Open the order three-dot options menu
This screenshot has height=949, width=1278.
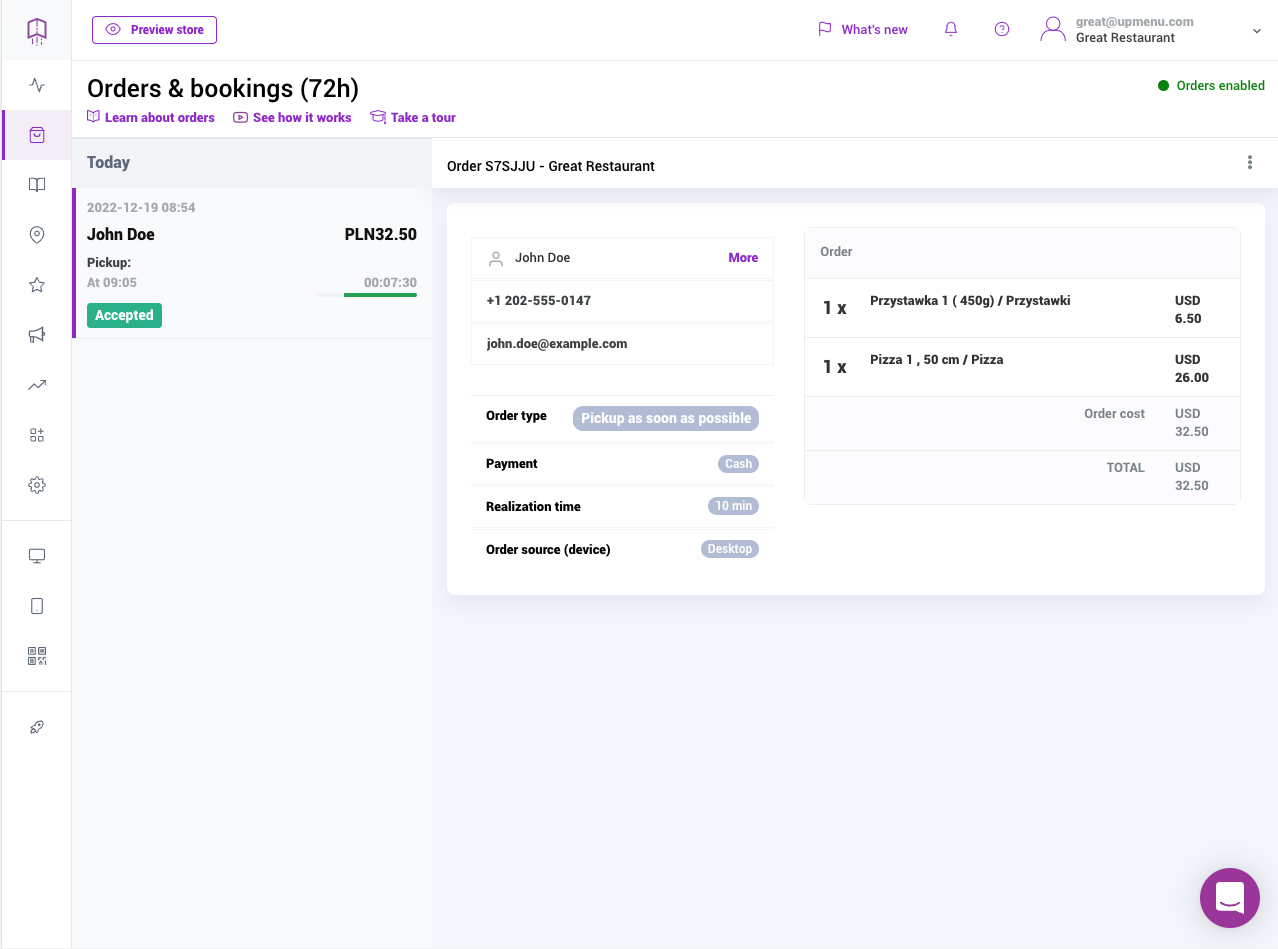(x=1250, y=163)
